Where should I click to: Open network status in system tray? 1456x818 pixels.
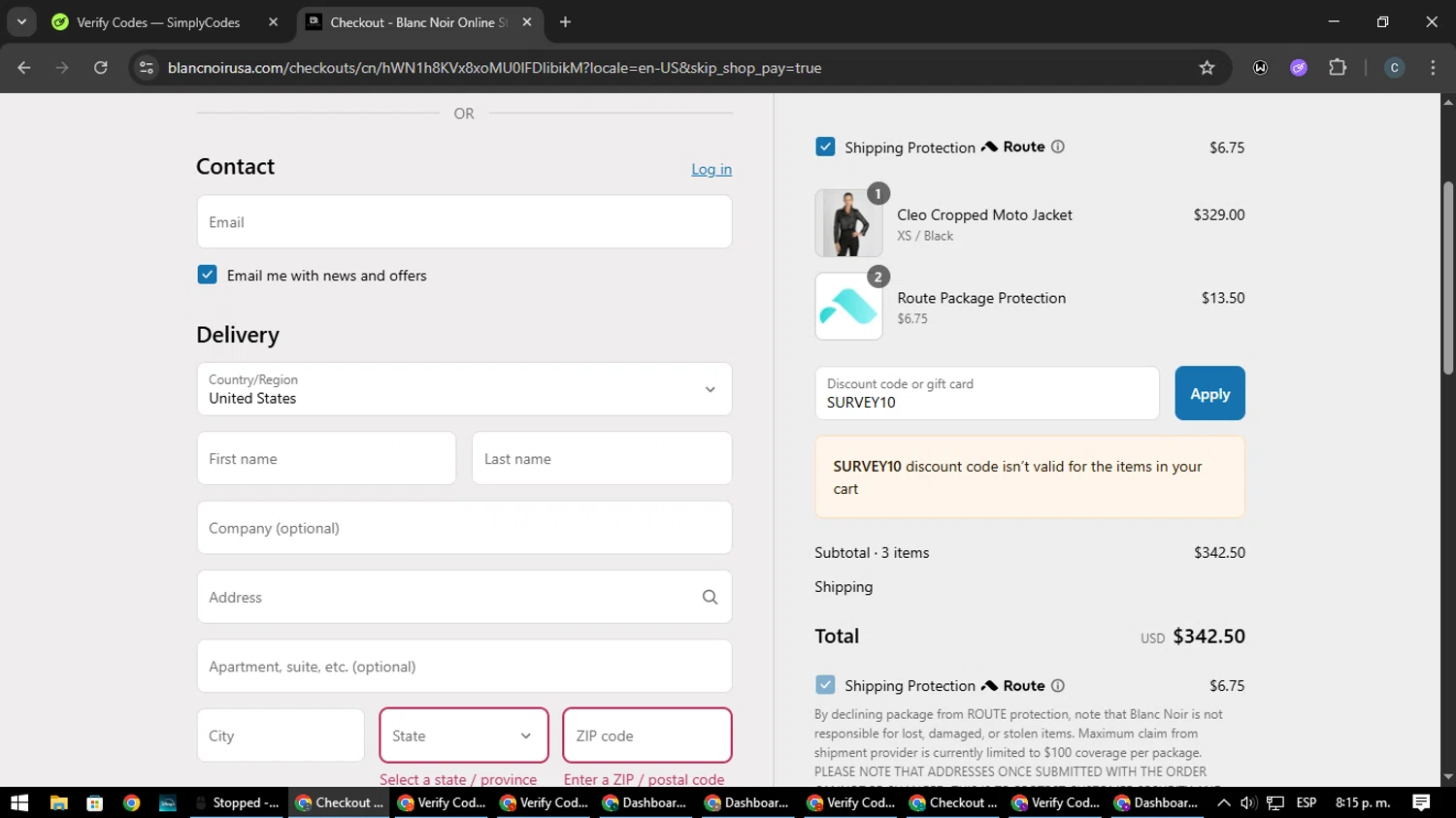click(1275, 802)
